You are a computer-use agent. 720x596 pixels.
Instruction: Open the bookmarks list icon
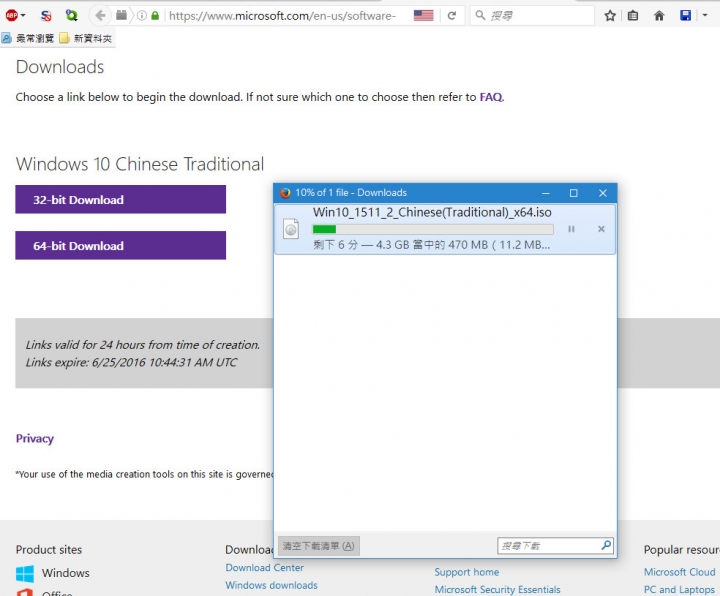pyautogui.click(x=633, y=16)
